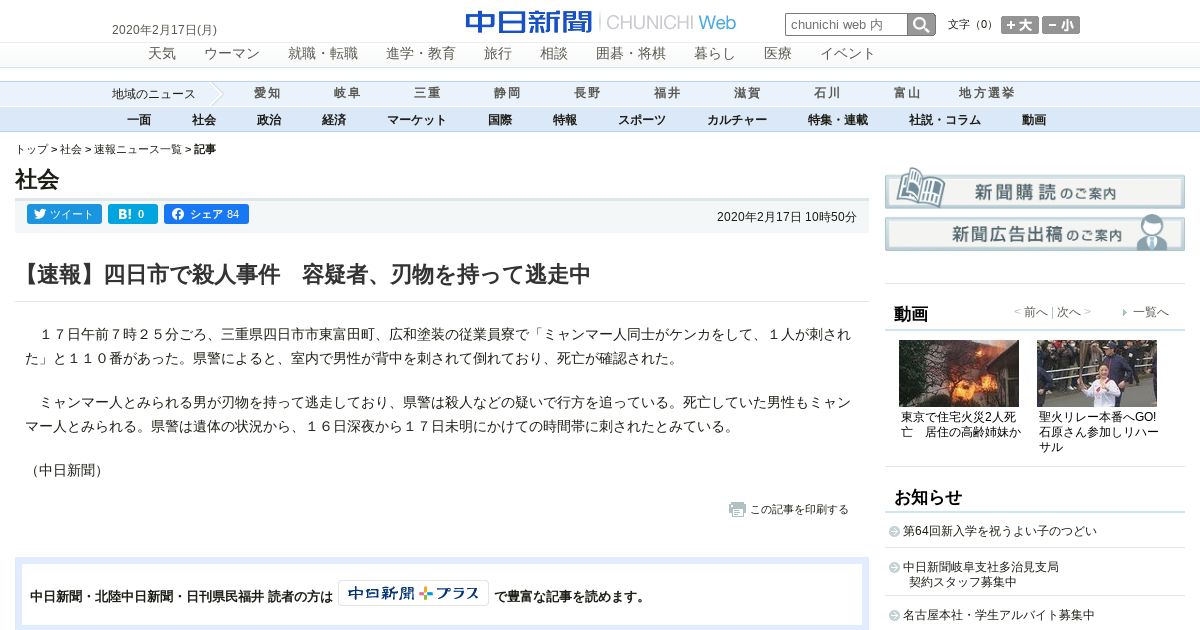The image size is (1200, 630).
Task: Go to the 経済 section
Action: click(334, 120)
